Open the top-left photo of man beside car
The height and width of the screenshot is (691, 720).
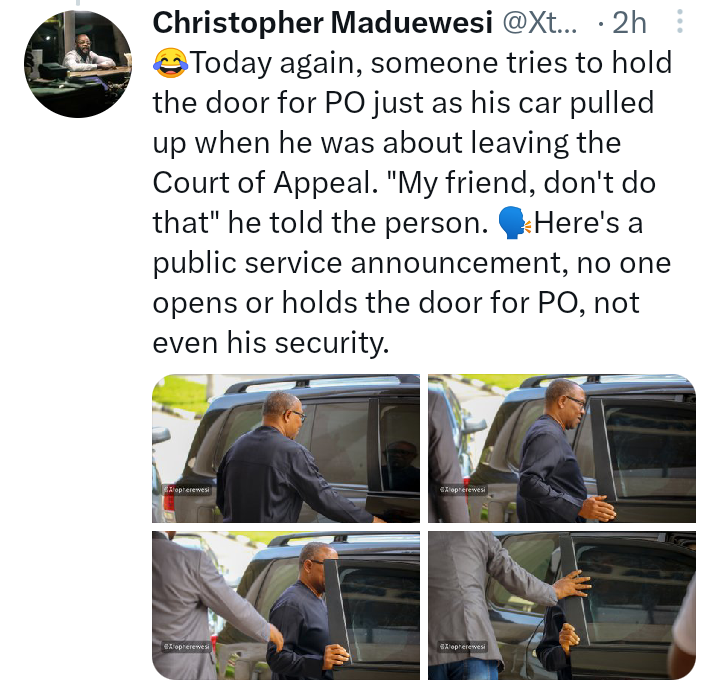286,448
